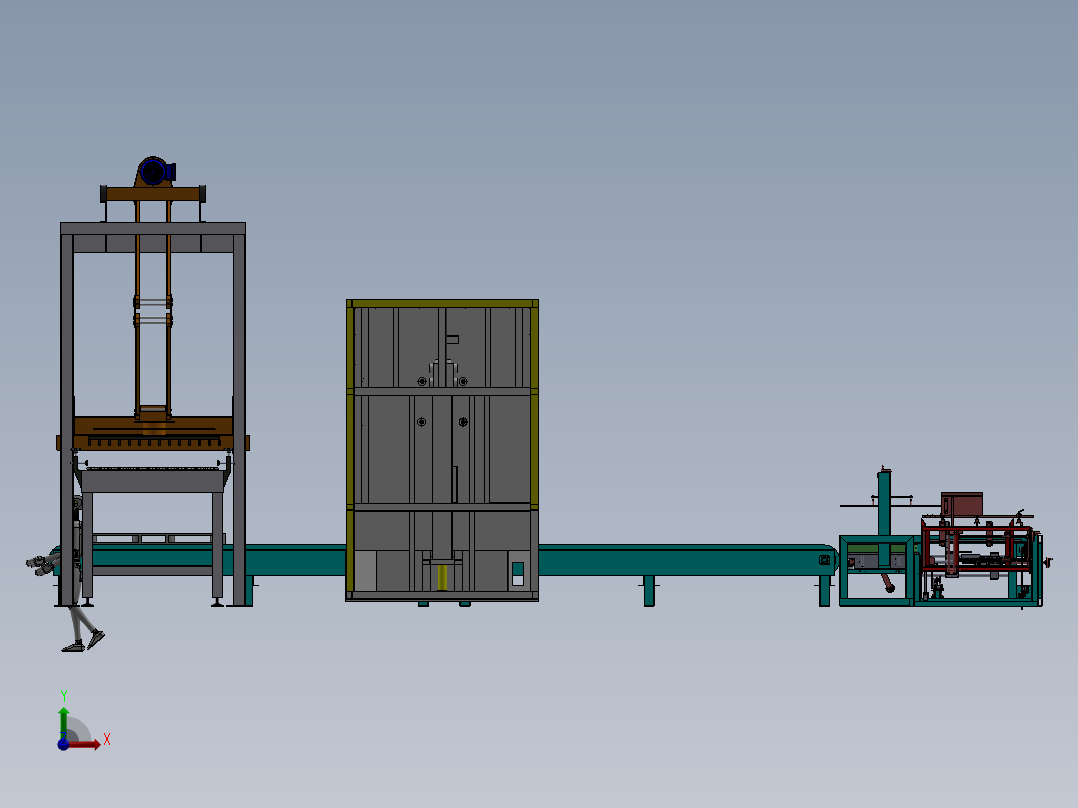This screenshot has width=1078, height=808.
Task: Select the yellow cylinder at the cabinet bottom
Action: coord(442,578)
